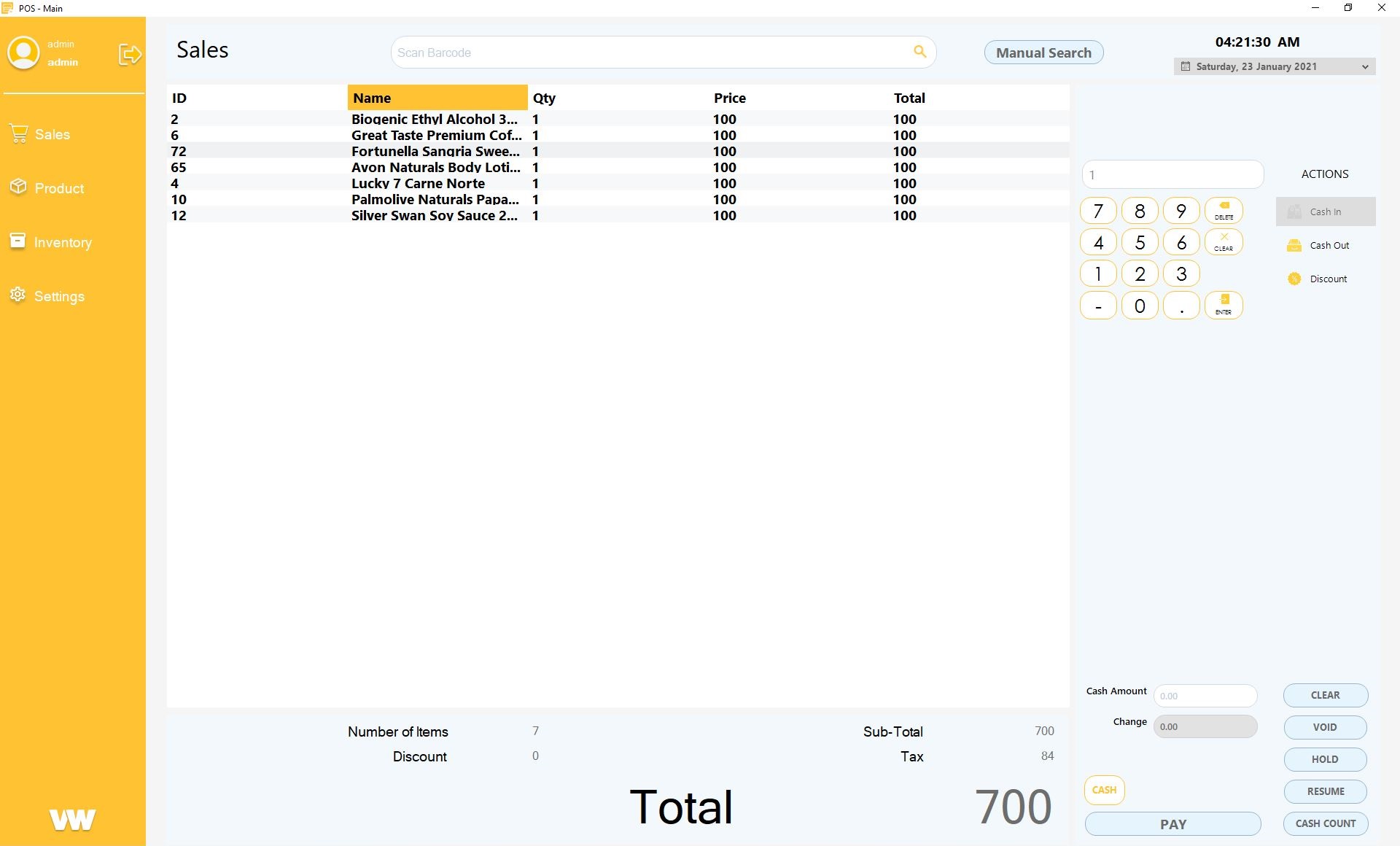This screenshot has height=846, width=1400.
Task: Click the logout icon beside admin
Action: click(130, 54)
